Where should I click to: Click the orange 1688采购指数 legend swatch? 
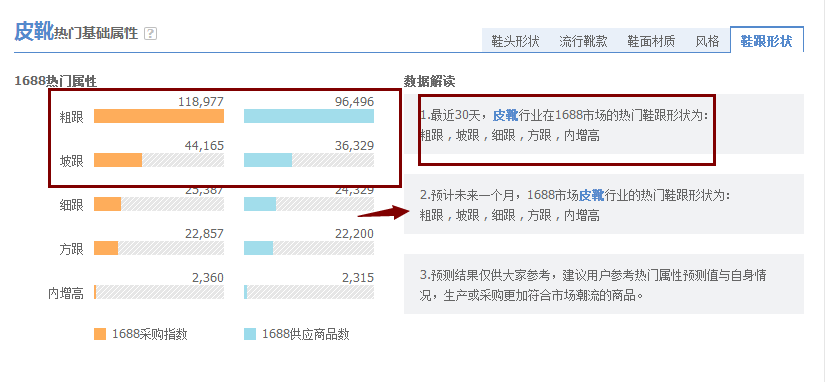tap(100, 334)
